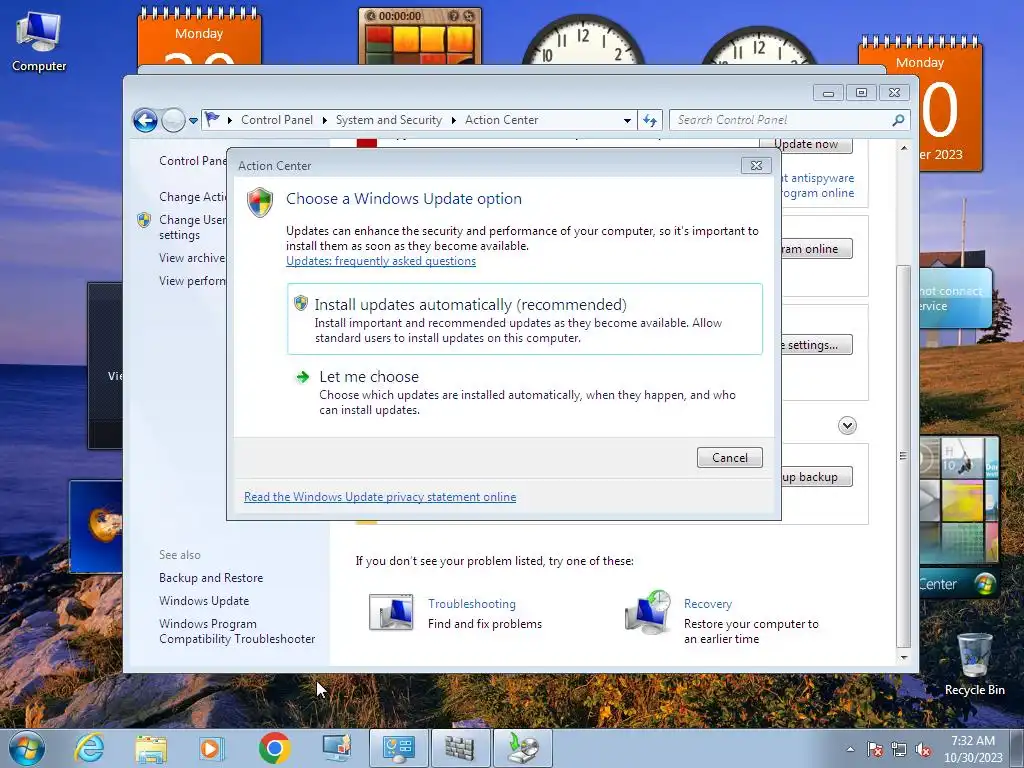The image size is (1024, 768).
Task: Click the muted speaker volume tray icon
Action: tap(923, 749)
